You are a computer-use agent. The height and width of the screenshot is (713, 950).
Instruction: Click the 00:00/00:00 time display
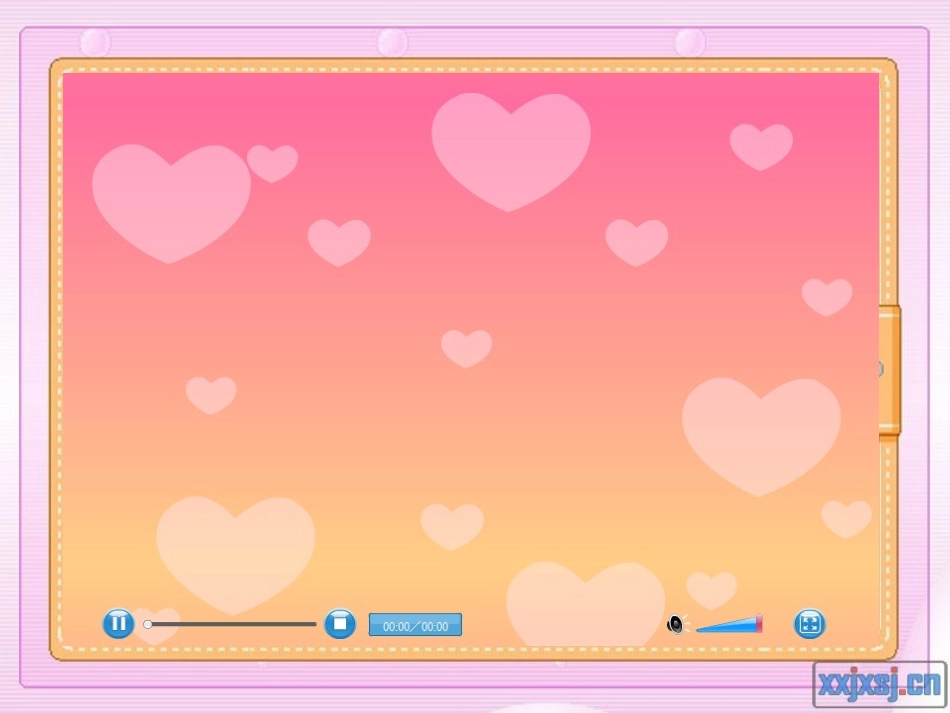415,625
